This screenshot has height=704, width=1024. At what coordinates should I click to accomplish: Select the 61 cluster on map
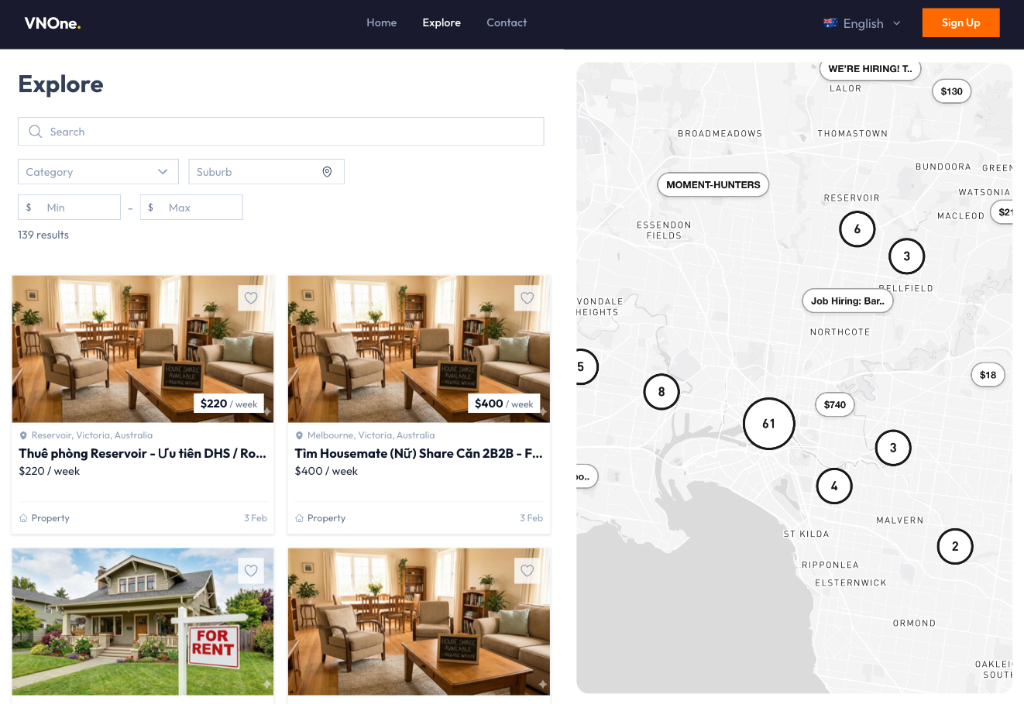click(x=769, y=424)
